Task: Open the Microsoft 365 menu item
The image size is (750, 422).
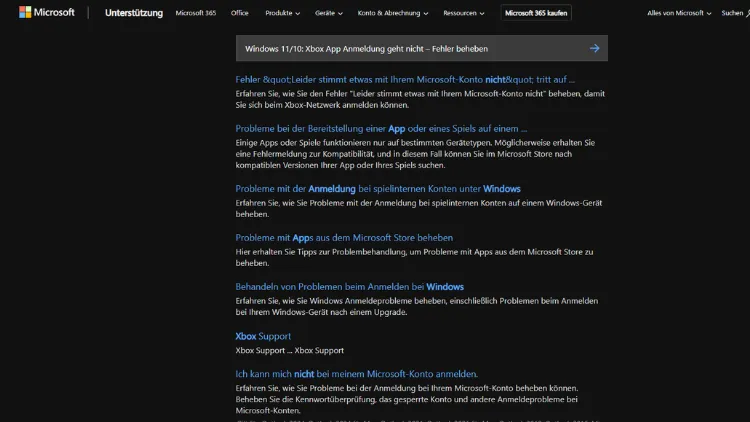Action: click(x=196, y=13)
